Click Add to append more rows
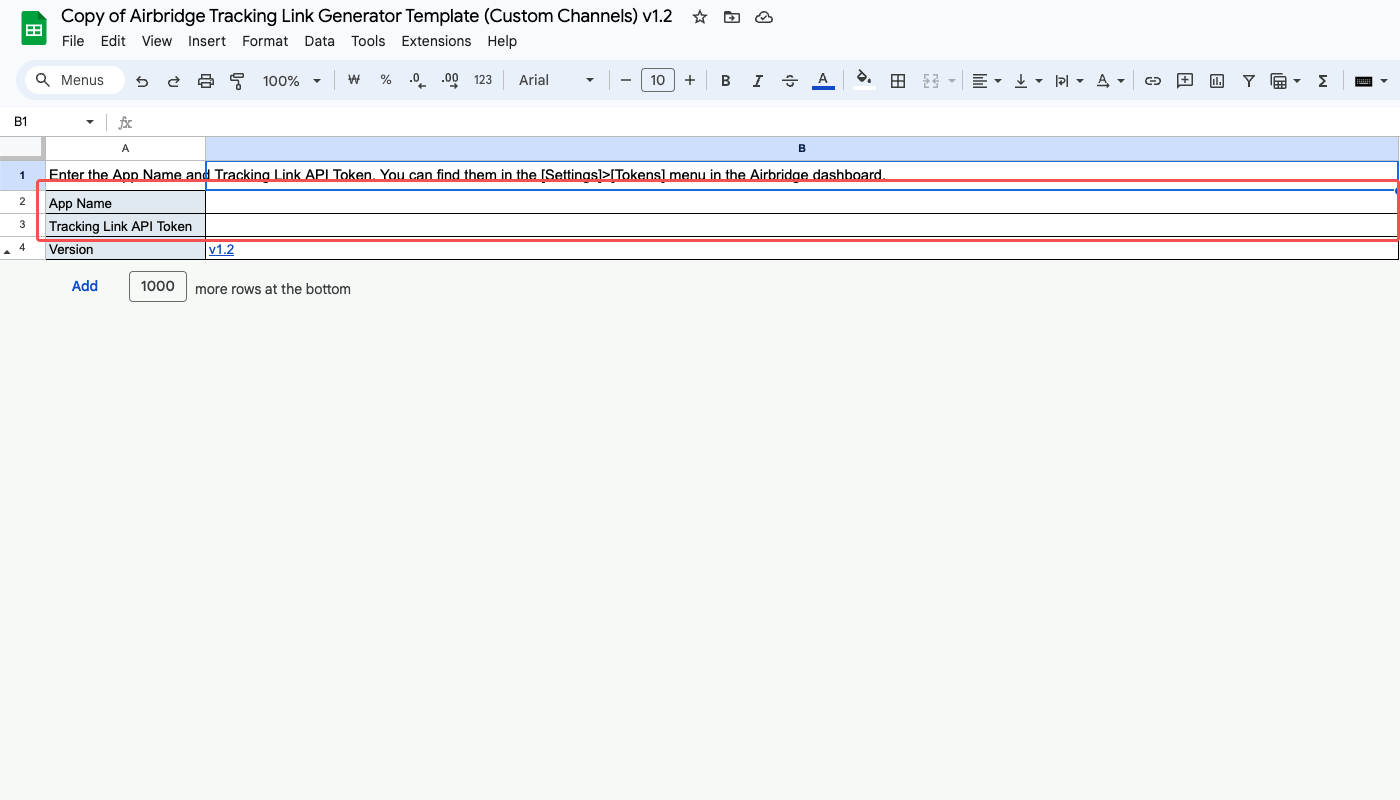The width and height of the screenshot is (1400, 800). [x=85, y=287]
